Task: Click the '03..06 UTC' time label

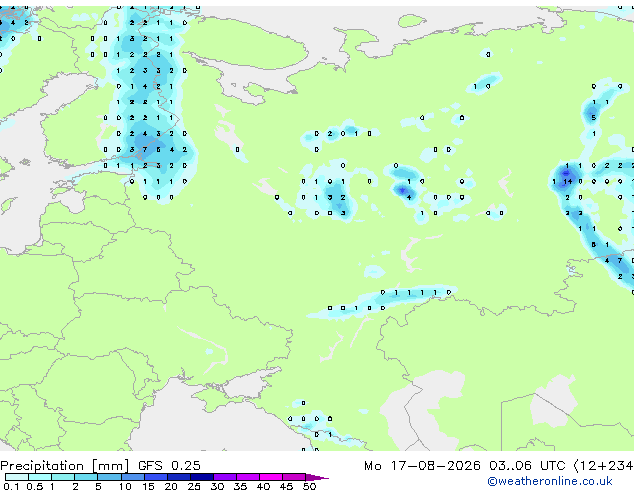Action: (x=527, y=465)
